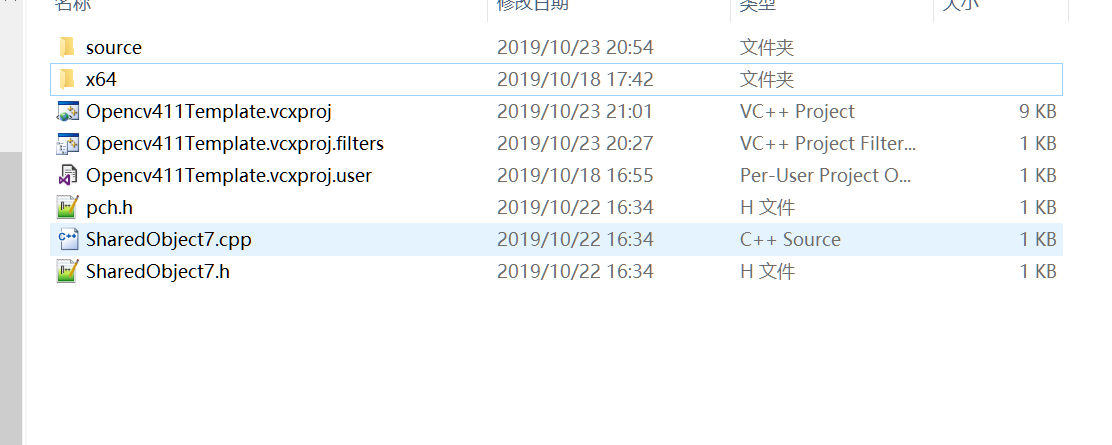1112x445 pixels.
Task: Click the C++ Source type cell
Action: pos(790,239)
